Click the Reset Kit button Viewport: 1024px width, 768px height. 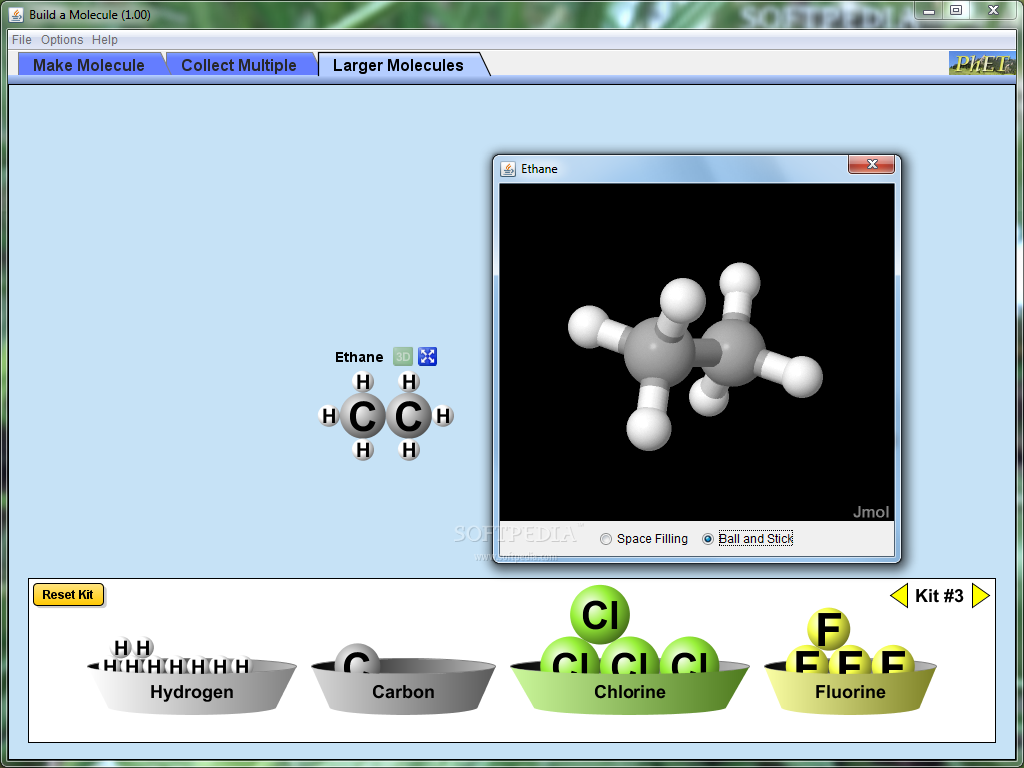(x=68, y=594)
